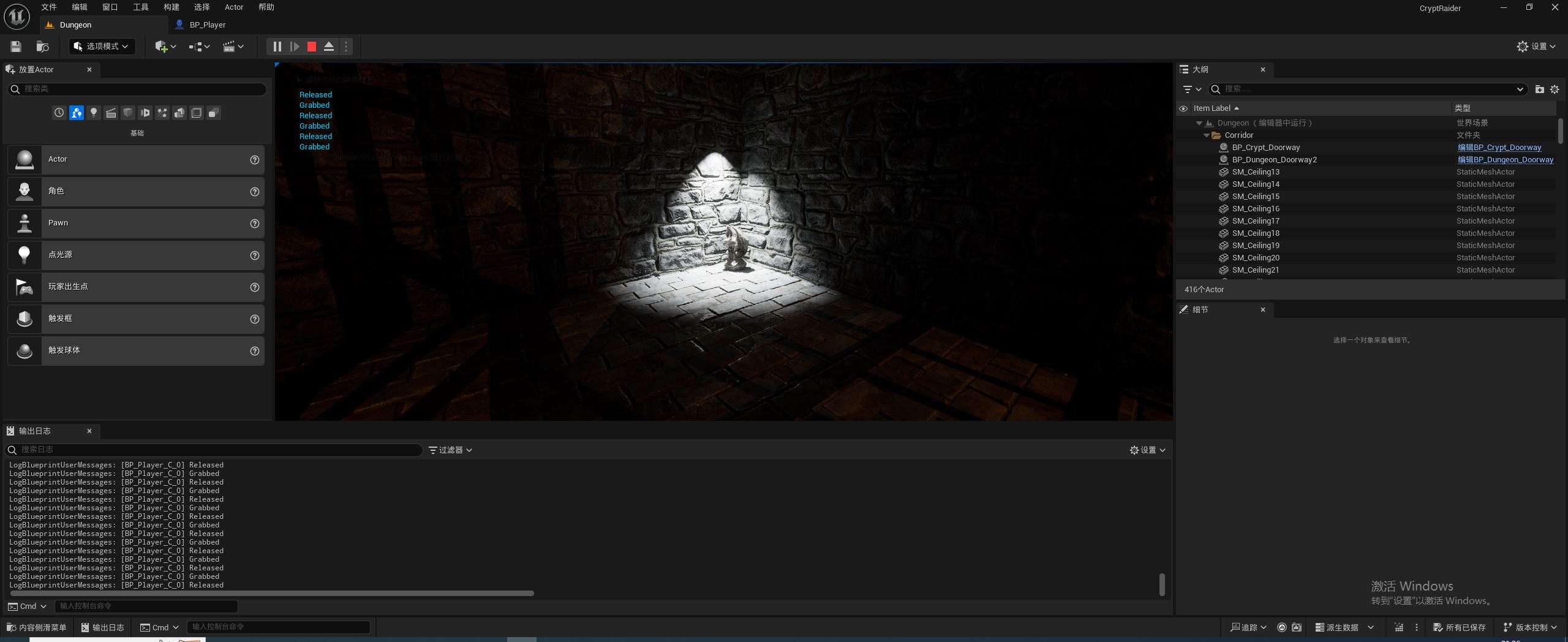Select the Visual Effects category icon
This screenshot has width=1568, height=642.
[162, 113]
